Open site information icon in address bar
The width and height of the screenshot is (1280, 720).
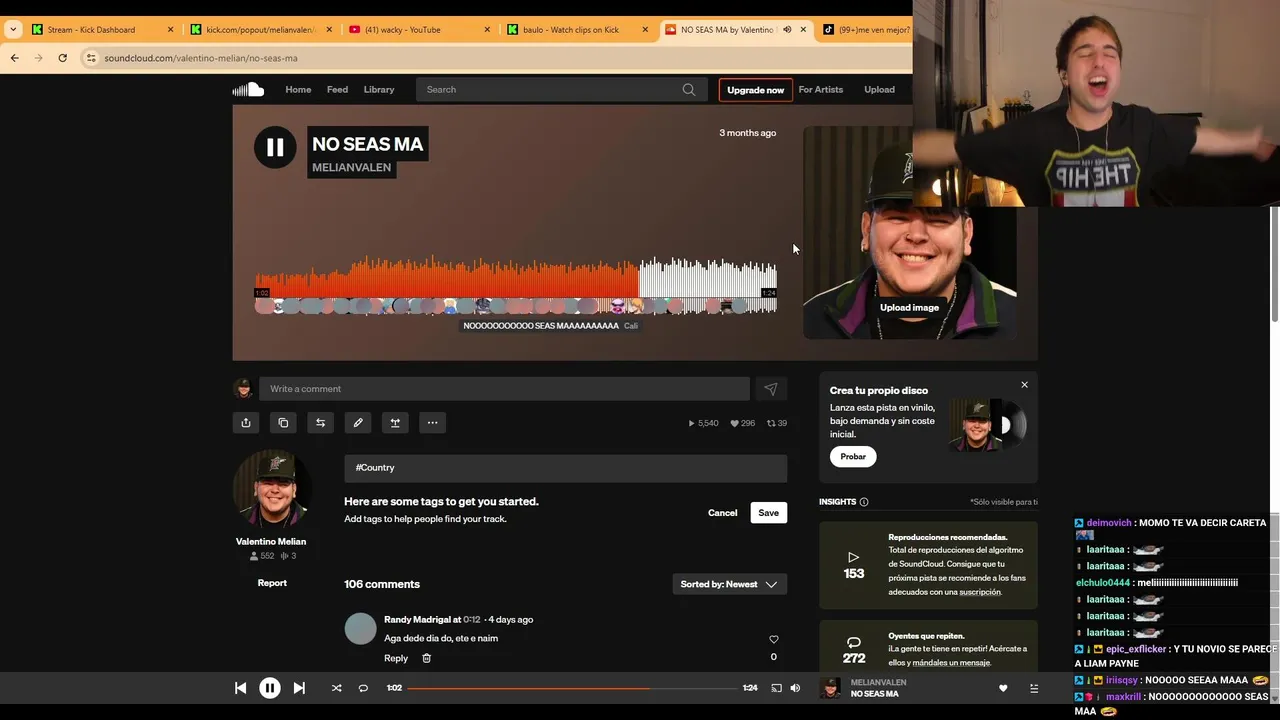(91, 58)
